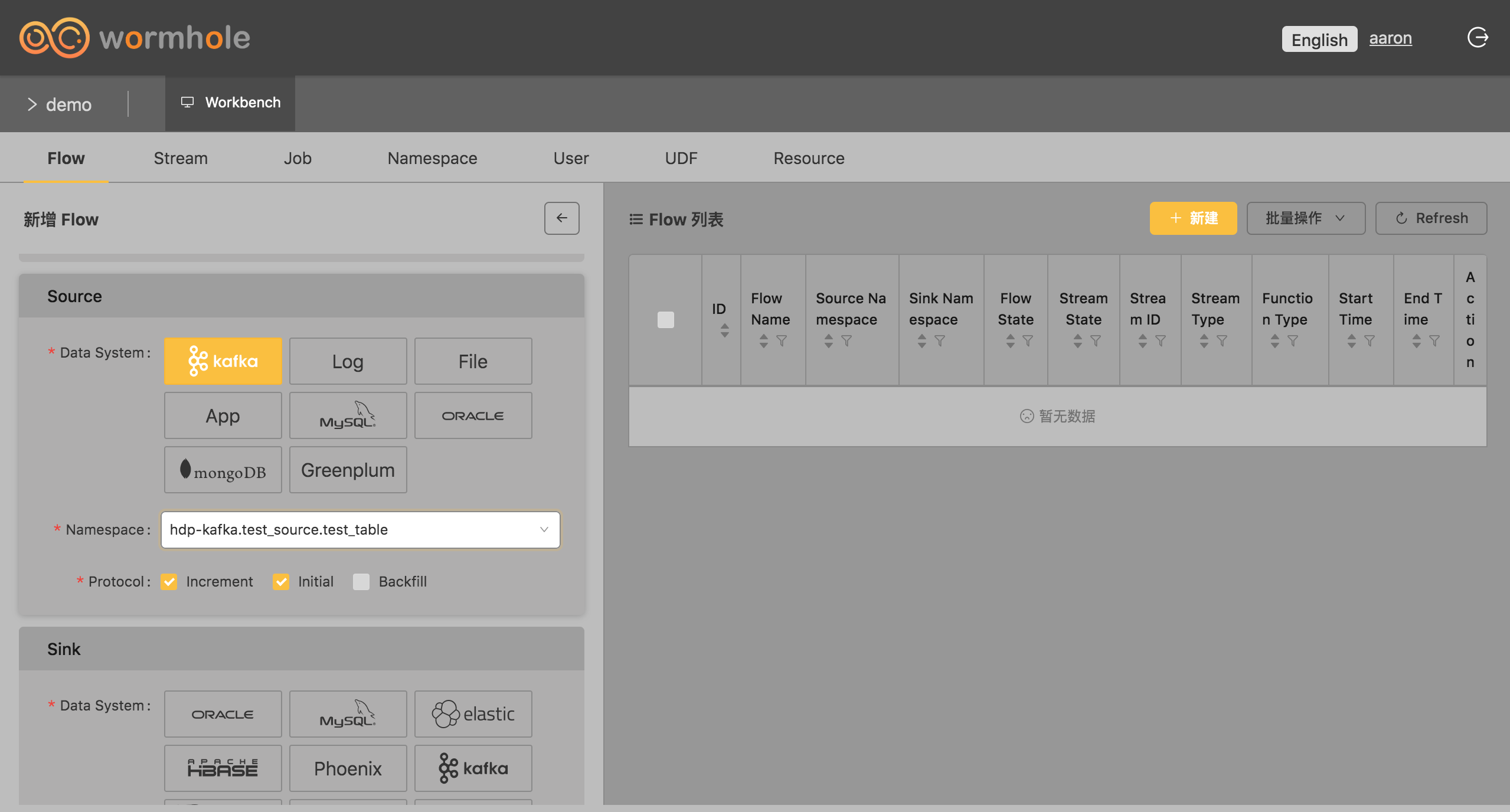The height and width of the screenshot is (812, 1510).
Task: Switch to the Stream tab
Action: pos(181,158)
